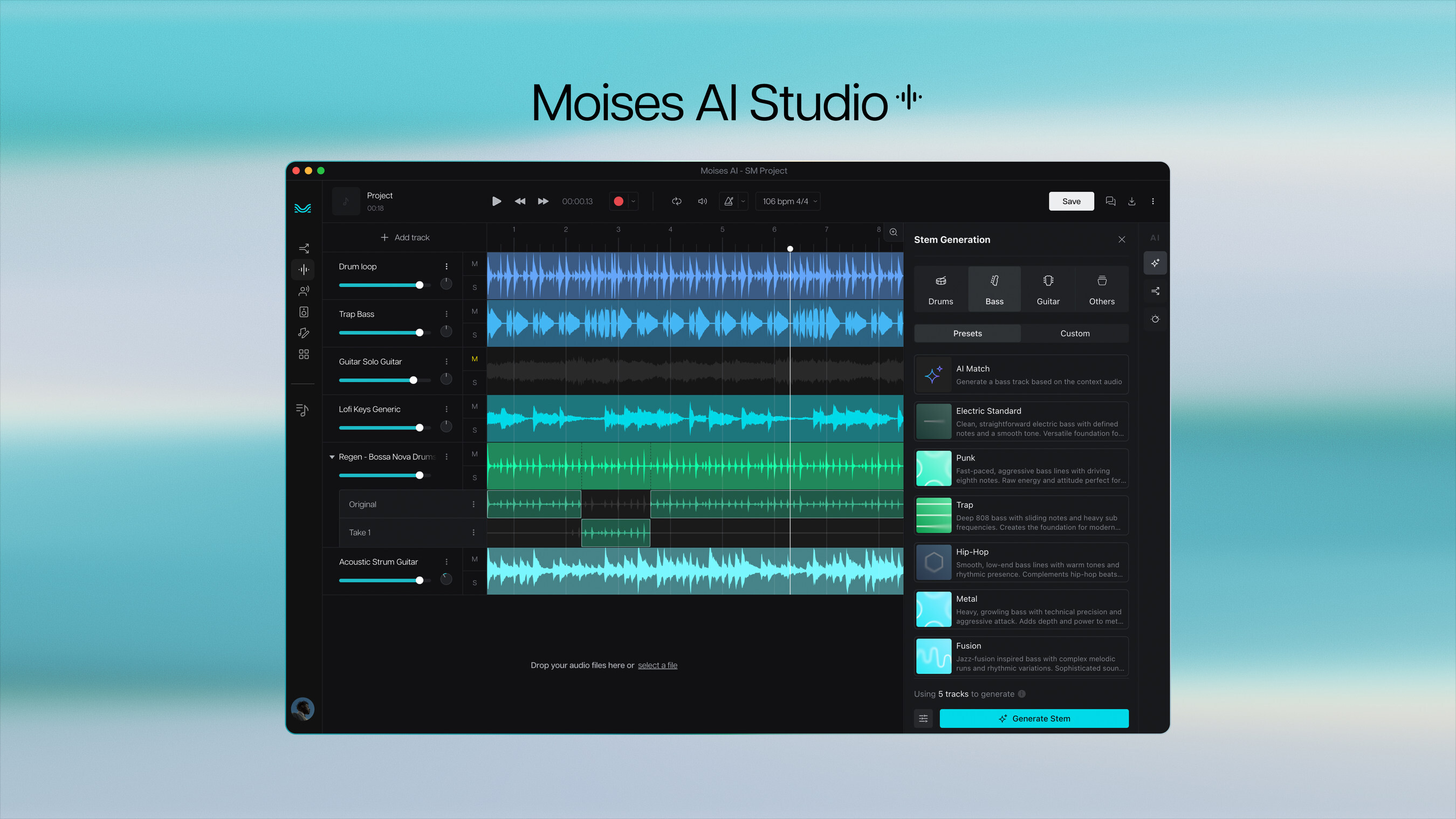1456x819 pixels.
Task: Unmute the Guitar Solo Guitar track
Action: coord(474,359)
